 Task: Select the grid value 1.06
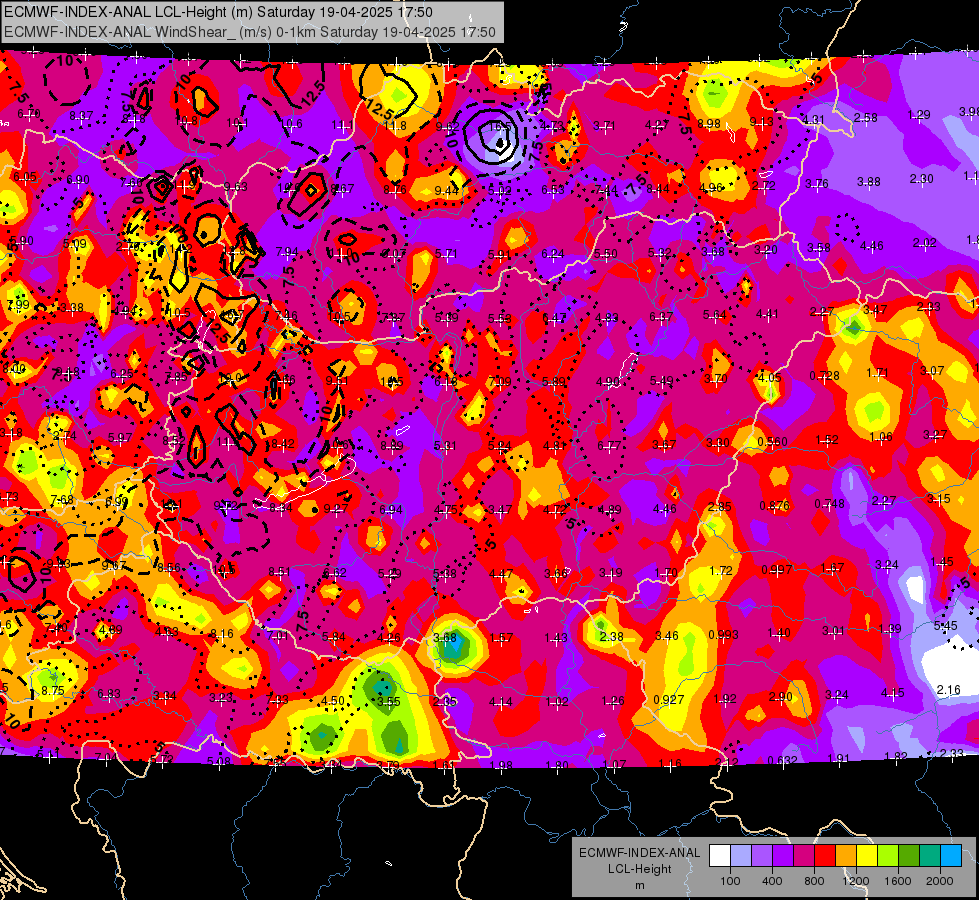click(x=880, y=437)
